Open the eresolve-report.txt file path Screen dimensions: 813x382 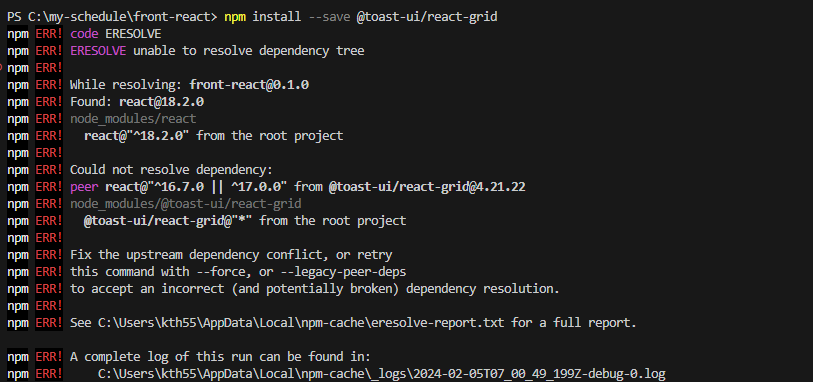(x=301, y=323)
